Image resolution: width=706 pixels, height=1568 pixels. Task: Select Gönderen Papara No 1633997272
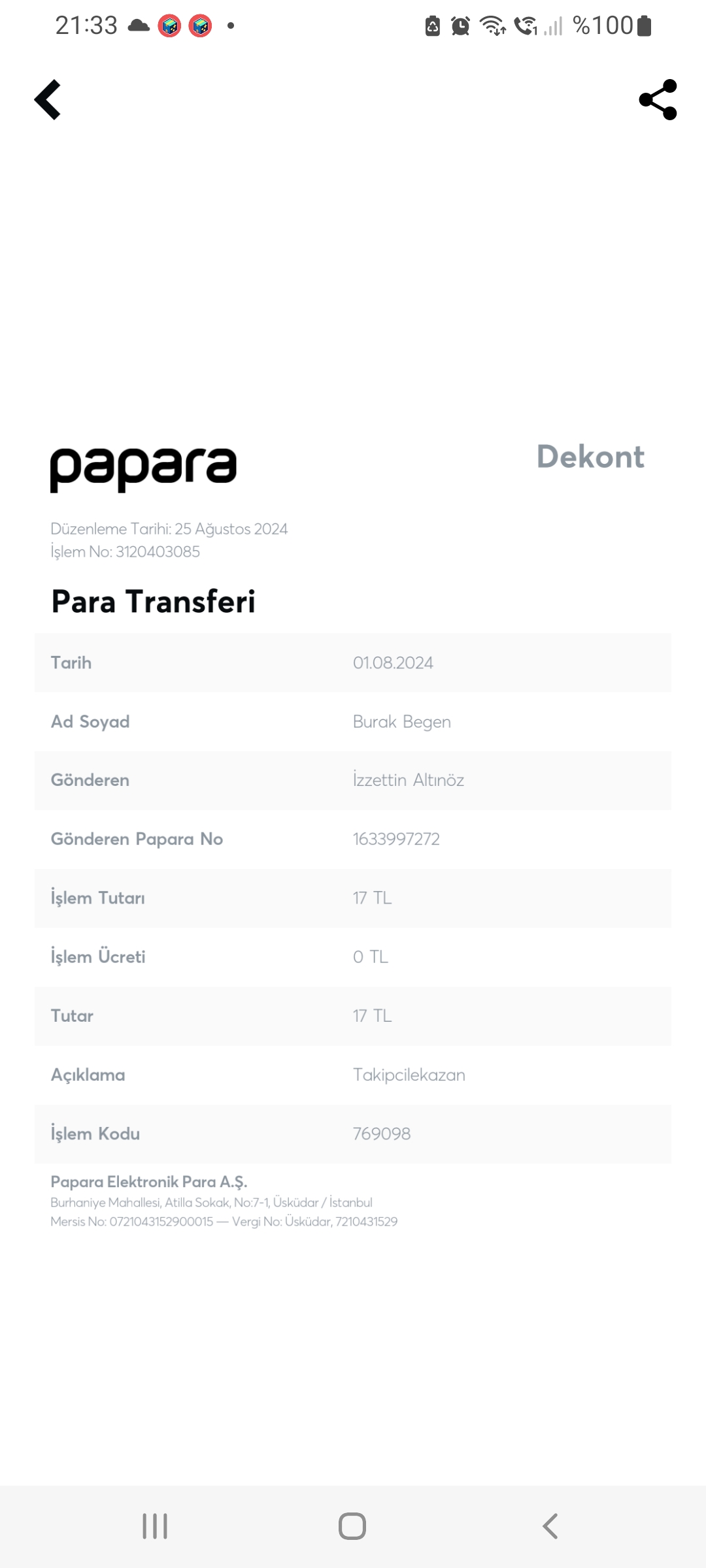tap(396, 839)
